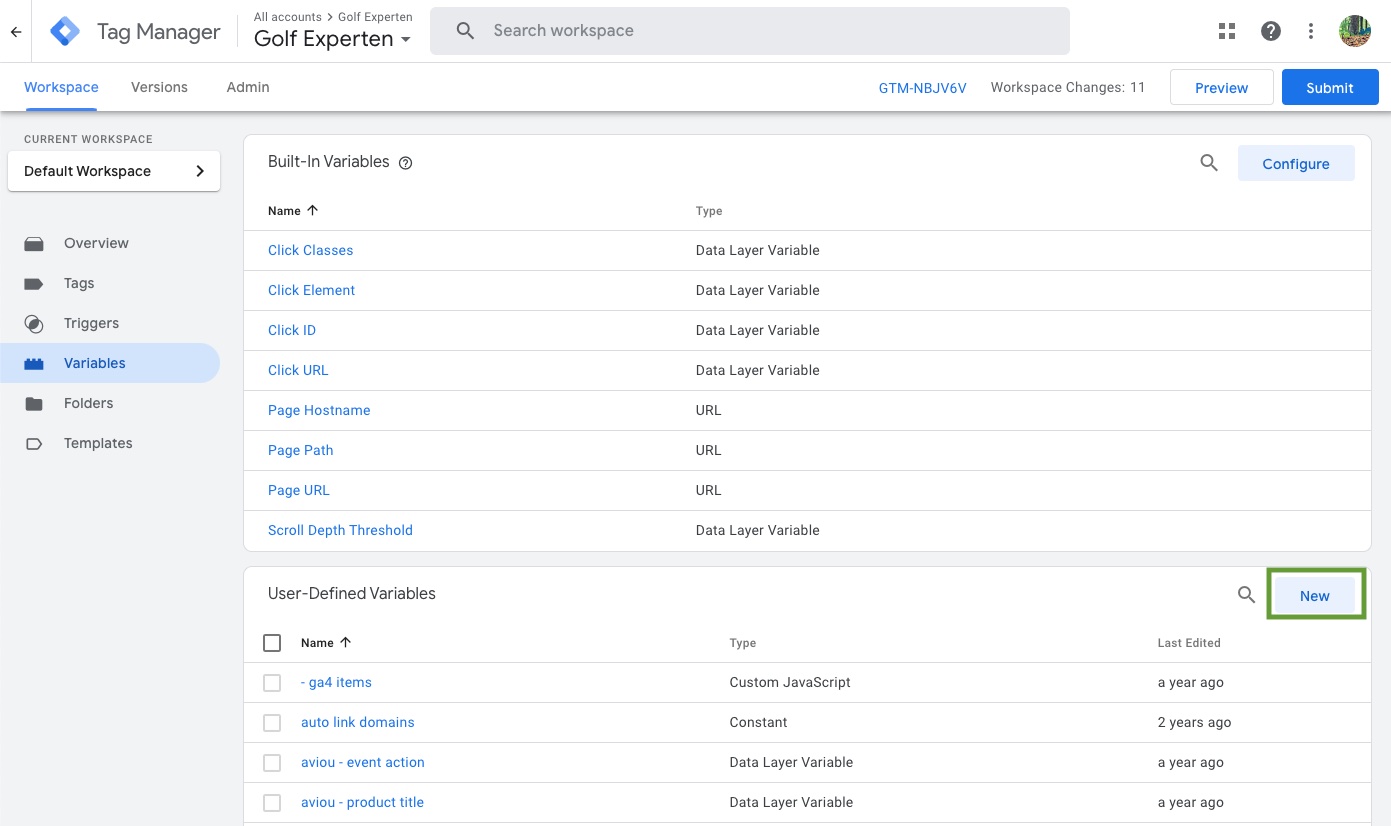1391x826 pixels.
Task: Open the Click Element variable
Action: tap(311, 290)
